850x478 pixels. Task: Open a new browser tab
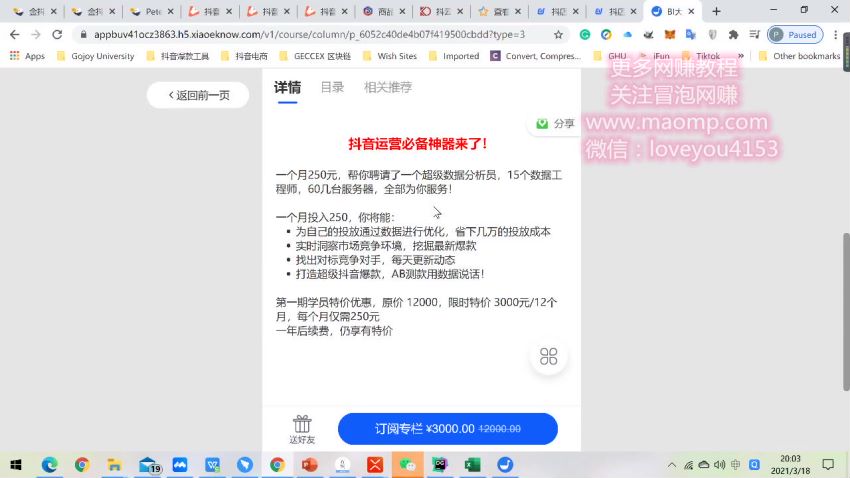coord(716,11)
